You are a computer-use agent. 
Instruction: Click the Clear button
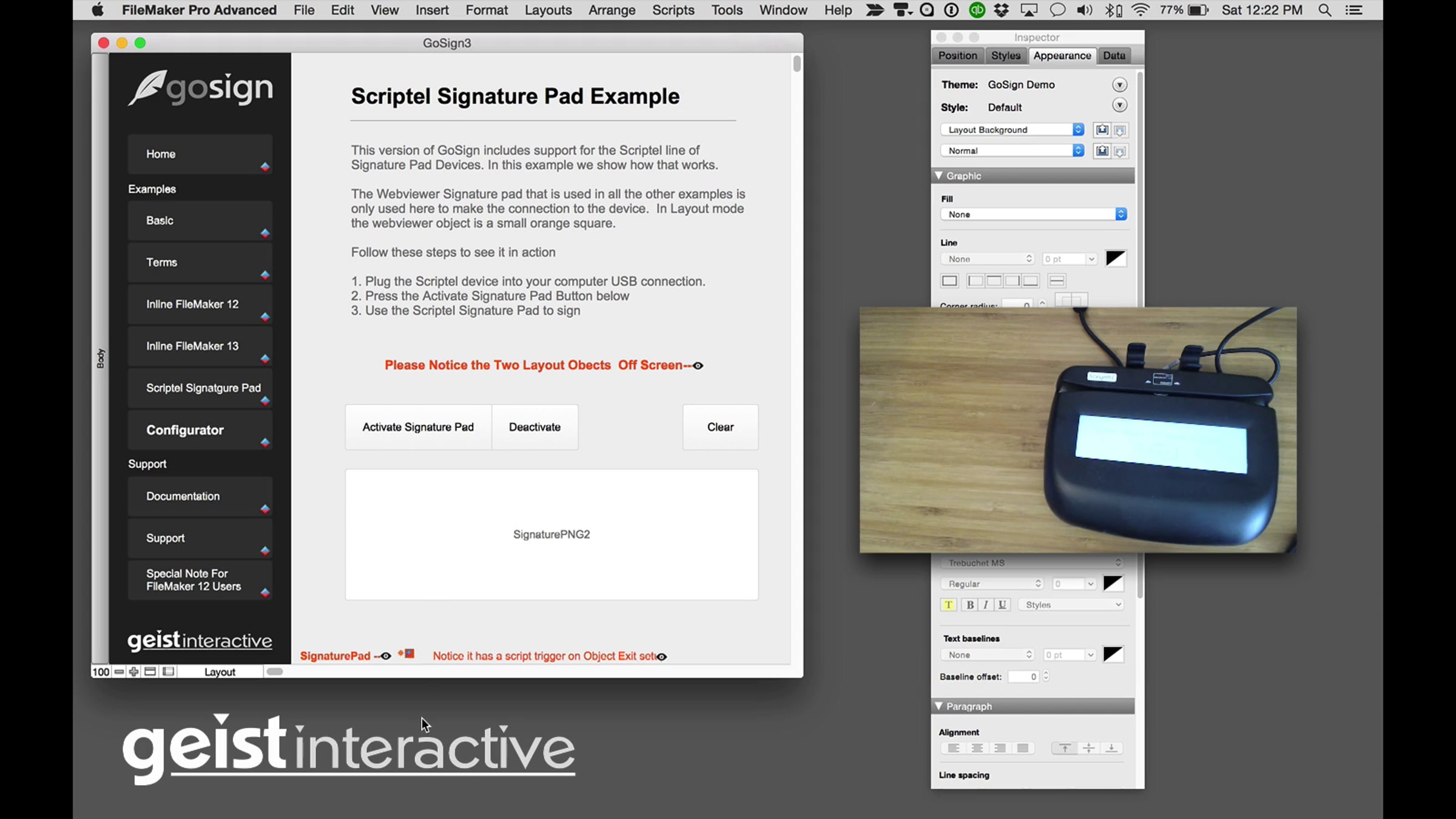click(x=720, y=427)
